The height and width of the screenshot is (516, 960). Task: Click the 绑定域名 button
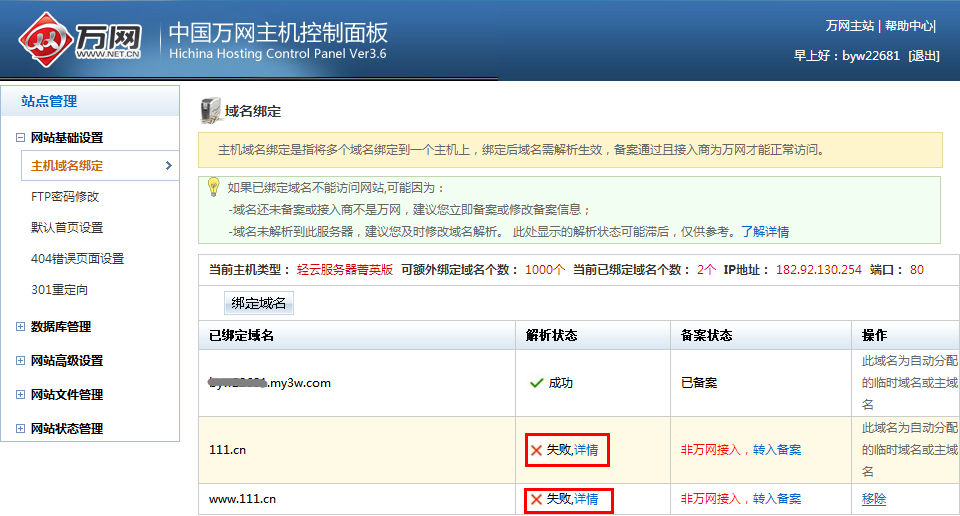[x=259, y=303]
